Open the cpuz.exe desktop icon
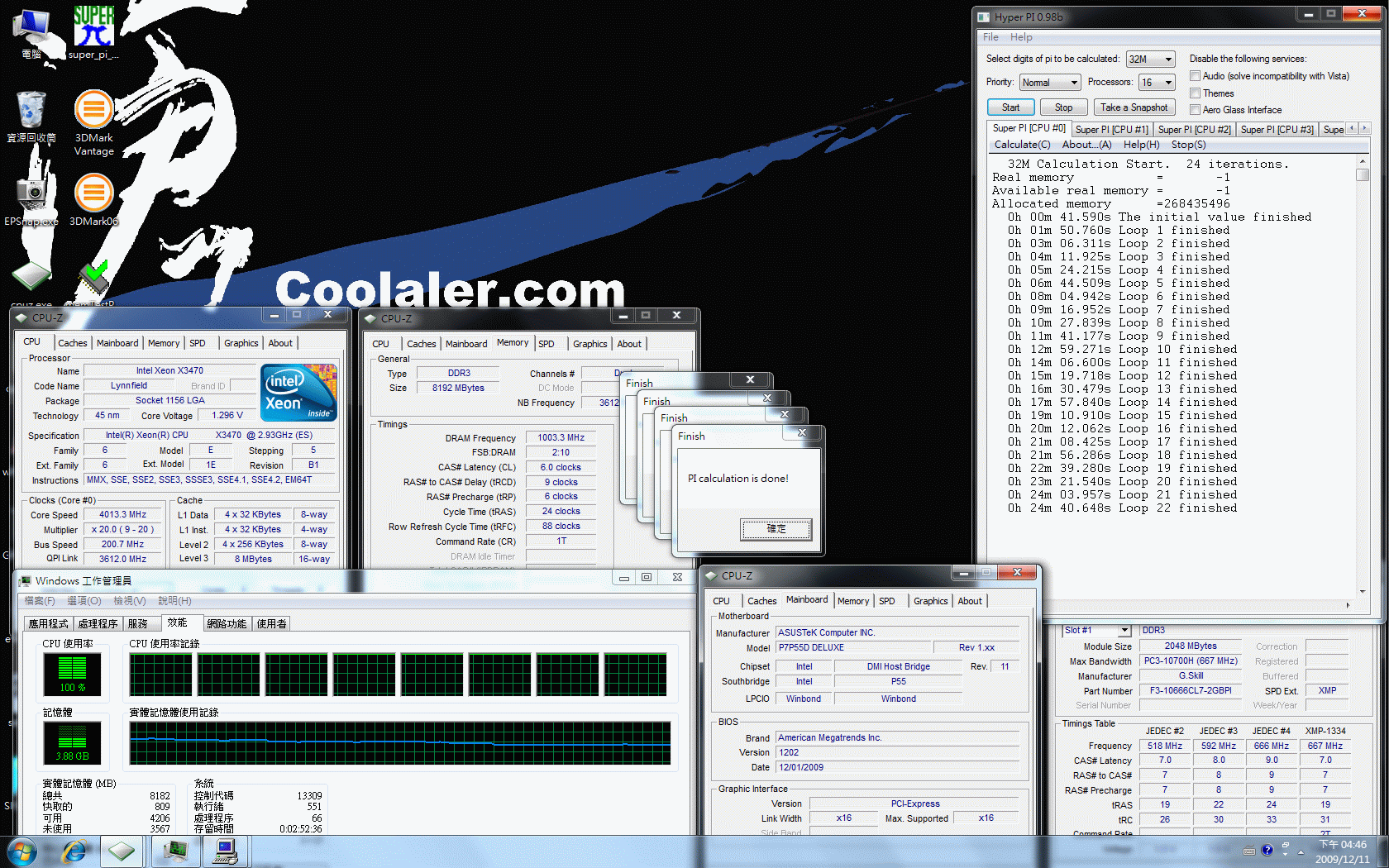Viewport: 1389px width, 868px height. click(x=31, y=281)
